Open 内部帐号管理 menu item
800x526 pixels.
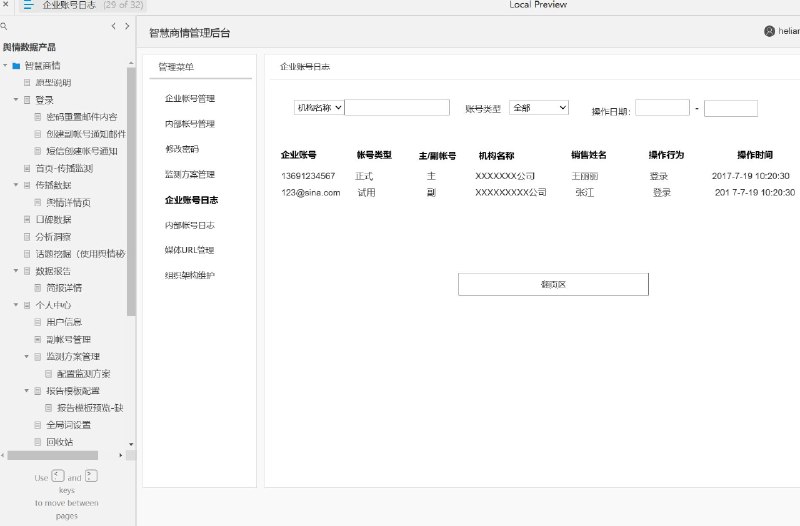tap(190, 124)
